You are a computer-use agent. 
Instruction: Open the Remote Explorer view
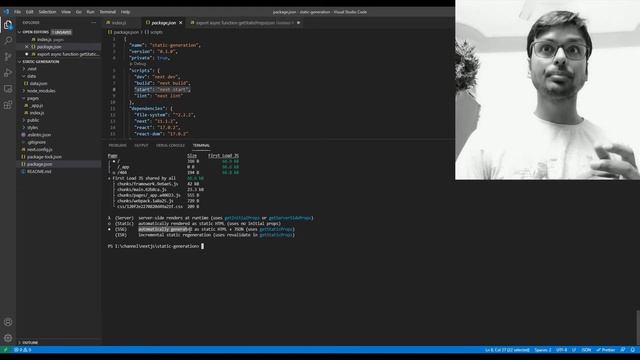tap(8, 89)
